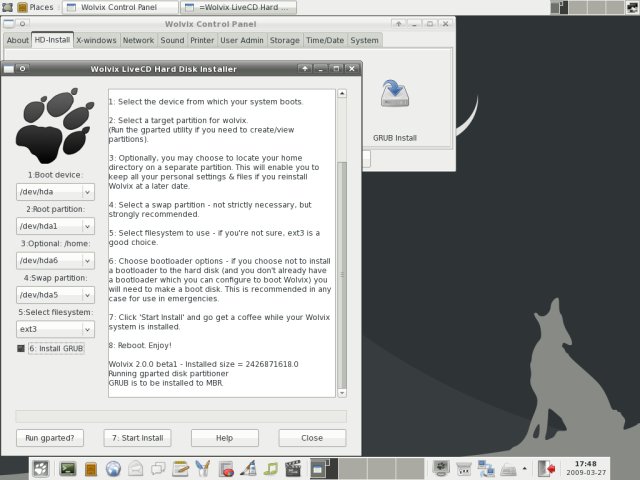This screenshot has width=640, height=480.
Task: Open the X-windows tab
Action: point(96,40)
